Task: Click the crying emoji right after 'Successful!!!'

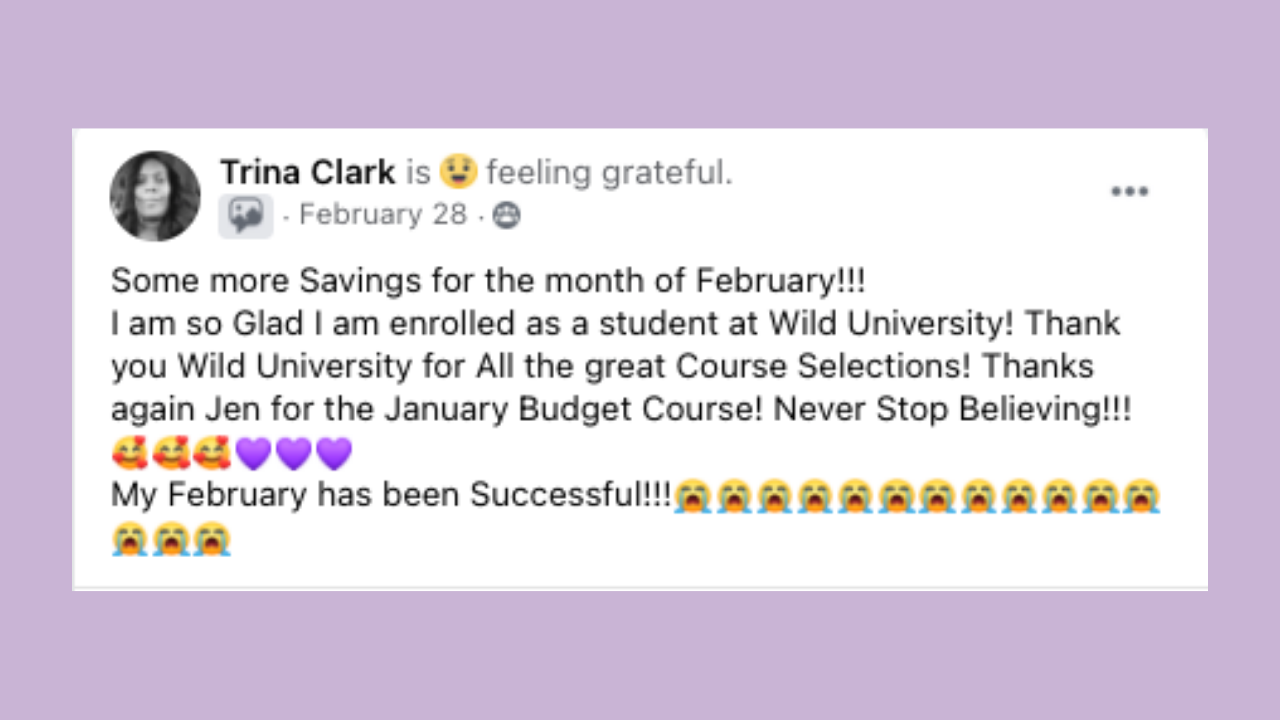Action: (x=693, y=497)
